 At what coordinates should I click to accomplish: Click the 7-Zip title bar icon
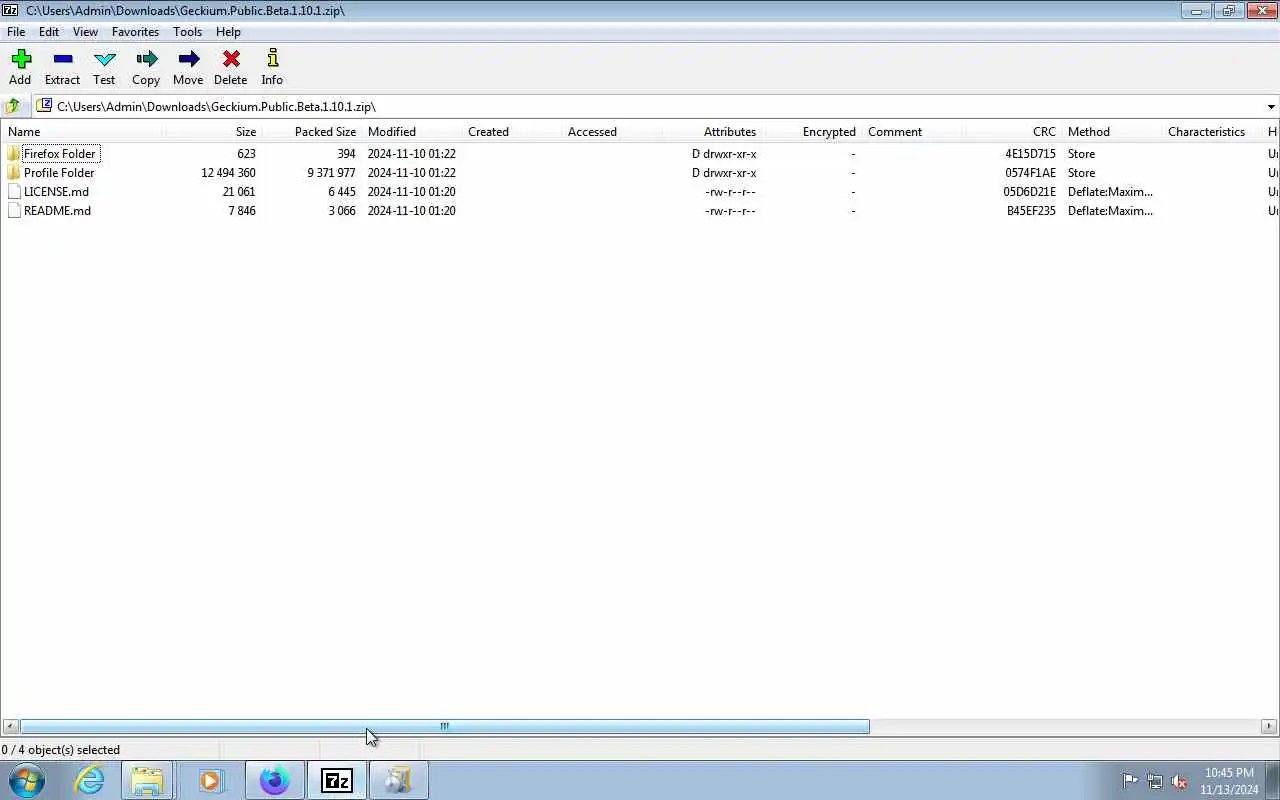pyautogui.click(x=10, y=10)
